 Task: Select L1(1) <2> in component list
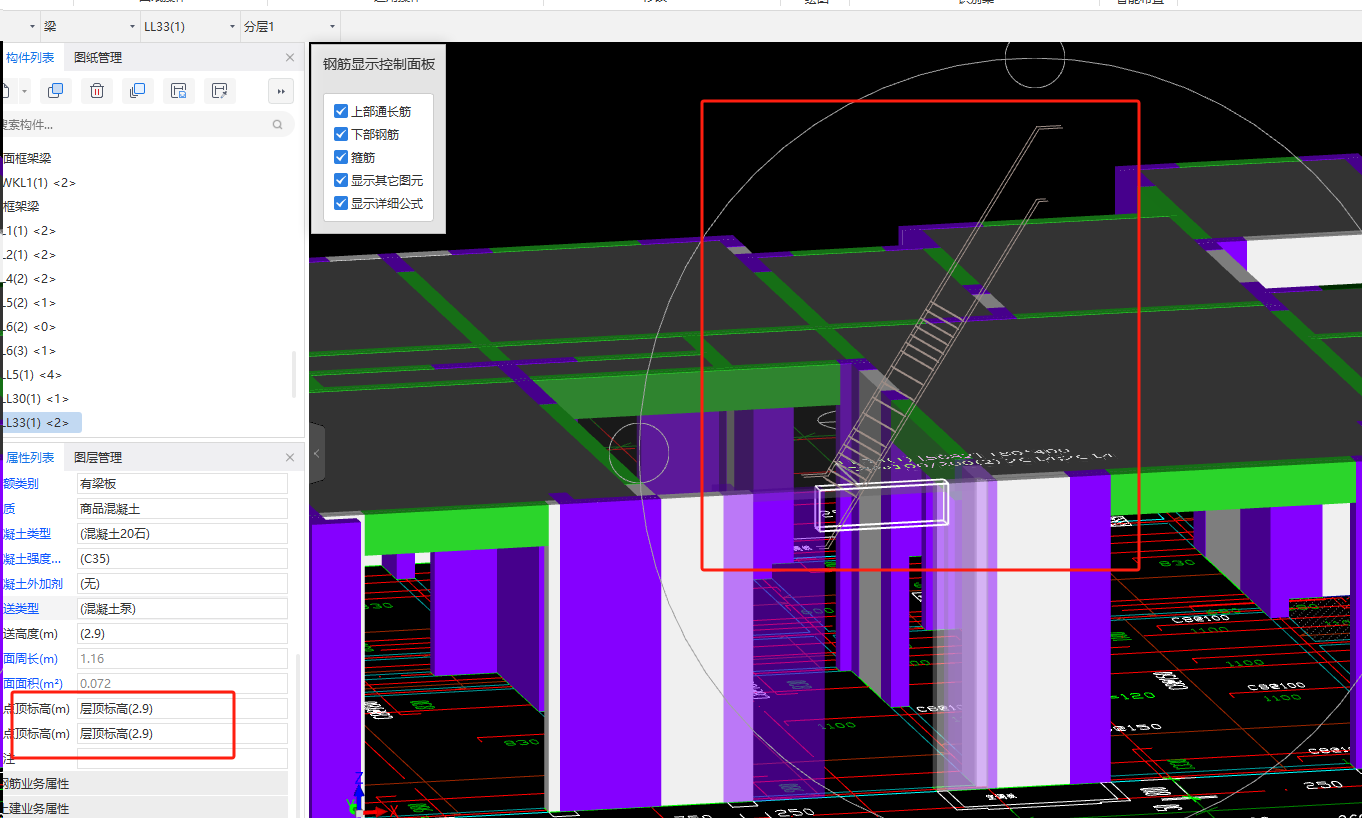(x=29, y=231)
